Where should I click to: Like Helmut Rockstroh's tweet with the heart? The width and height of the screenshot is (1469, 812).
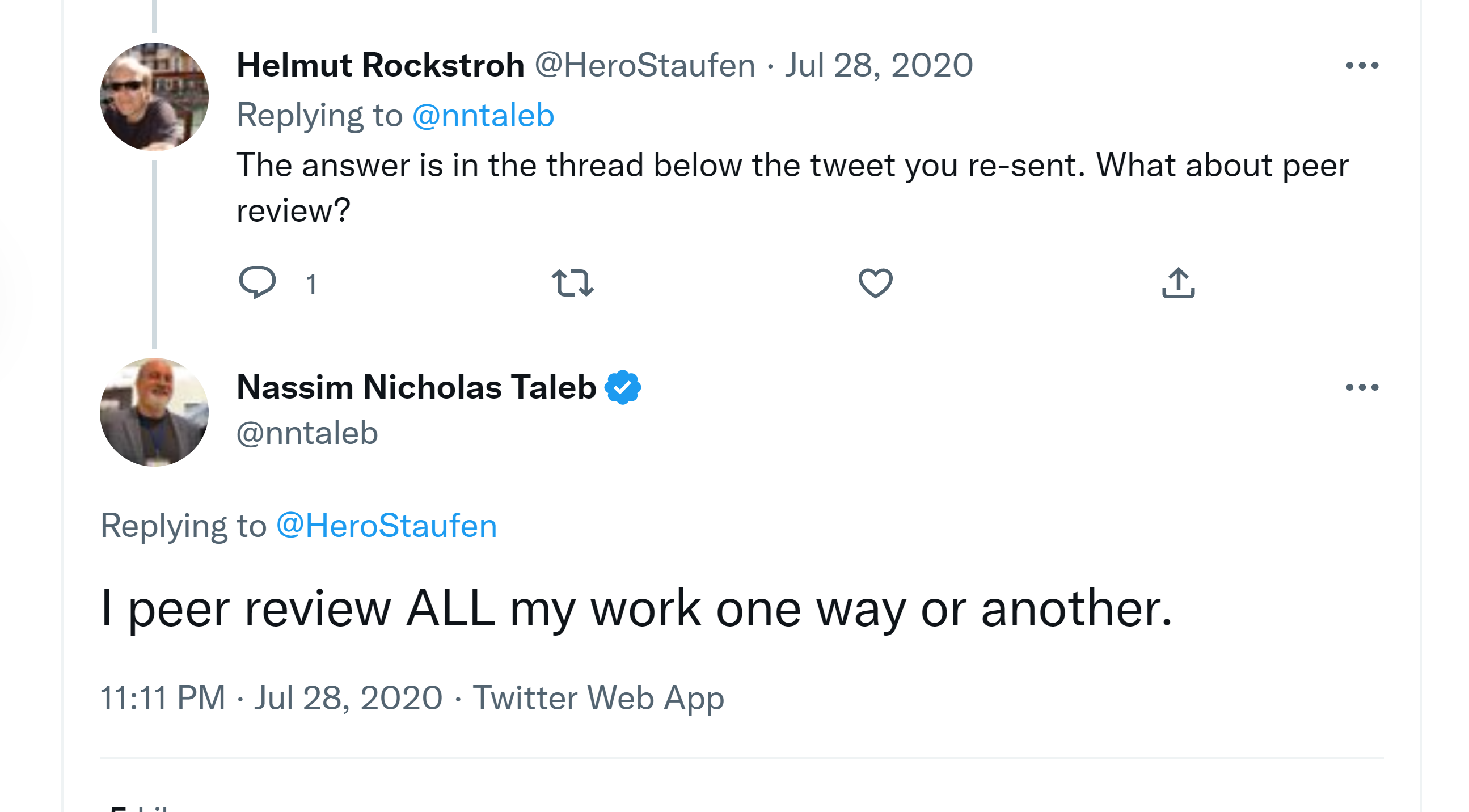[x=875, y=283]
